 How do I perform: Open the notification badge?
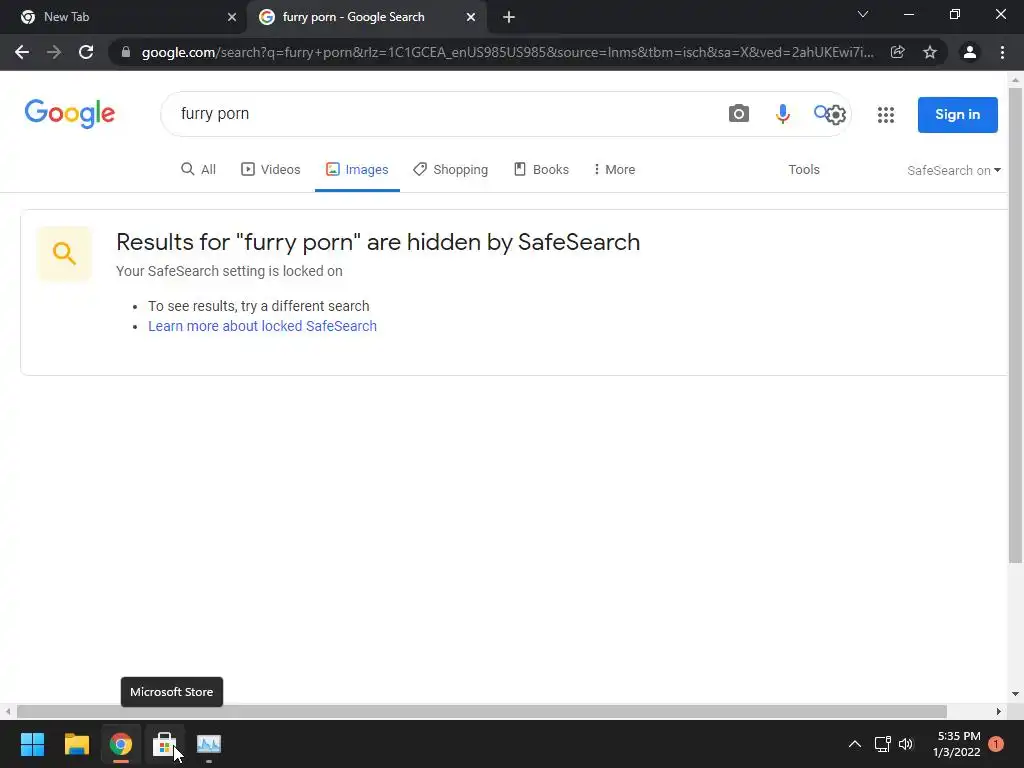996,744
